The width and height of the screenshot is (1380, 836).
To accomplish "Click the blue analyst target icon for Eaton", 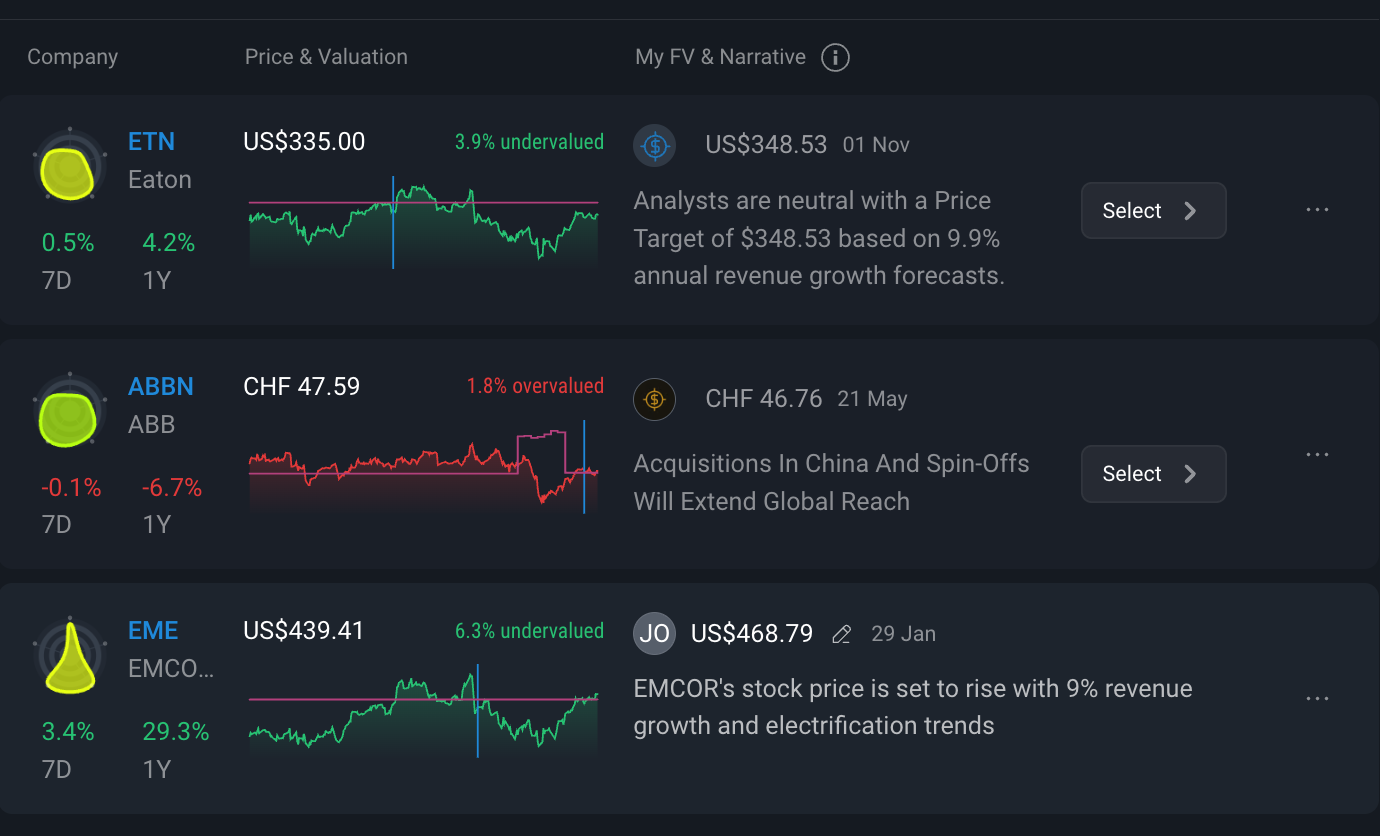I will pyautogui.click(x=655, y=146).
